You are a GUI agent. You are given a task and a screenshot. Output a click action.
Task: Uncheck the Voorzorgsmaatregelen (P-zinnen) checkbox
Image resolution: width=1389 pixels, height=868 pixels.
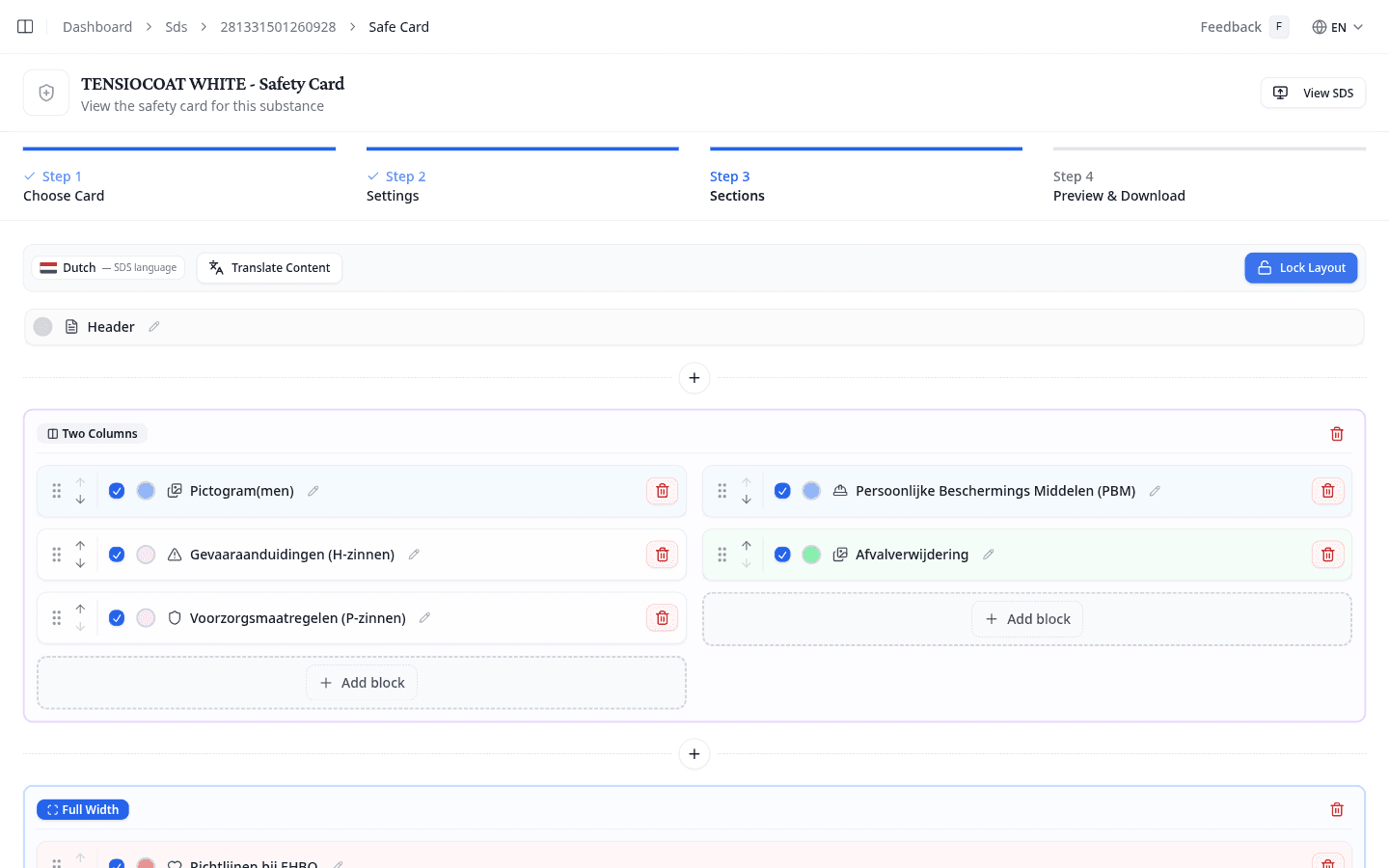117,618
